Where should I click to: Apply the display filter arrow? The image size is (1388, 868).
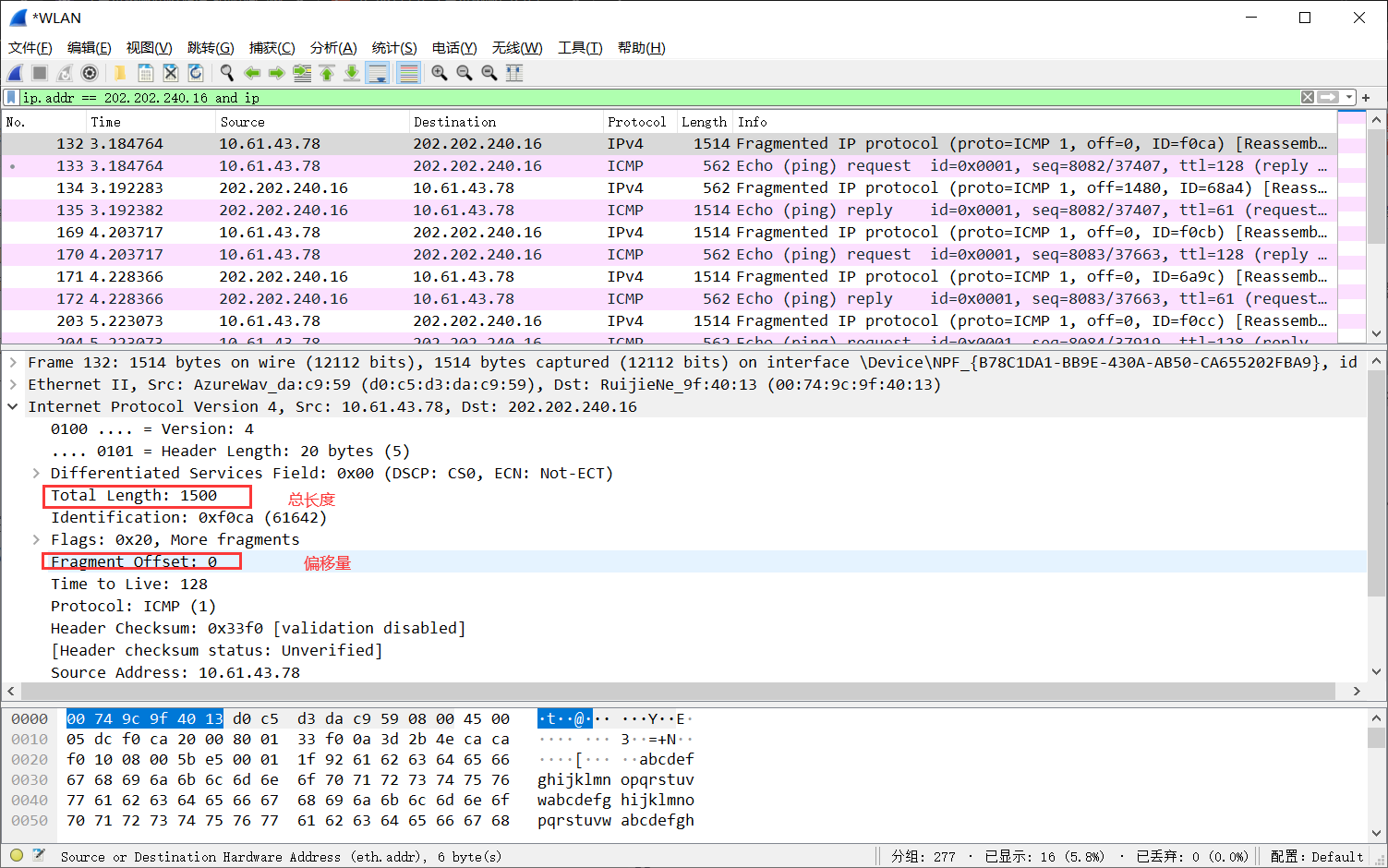(x=1328, y=97)
